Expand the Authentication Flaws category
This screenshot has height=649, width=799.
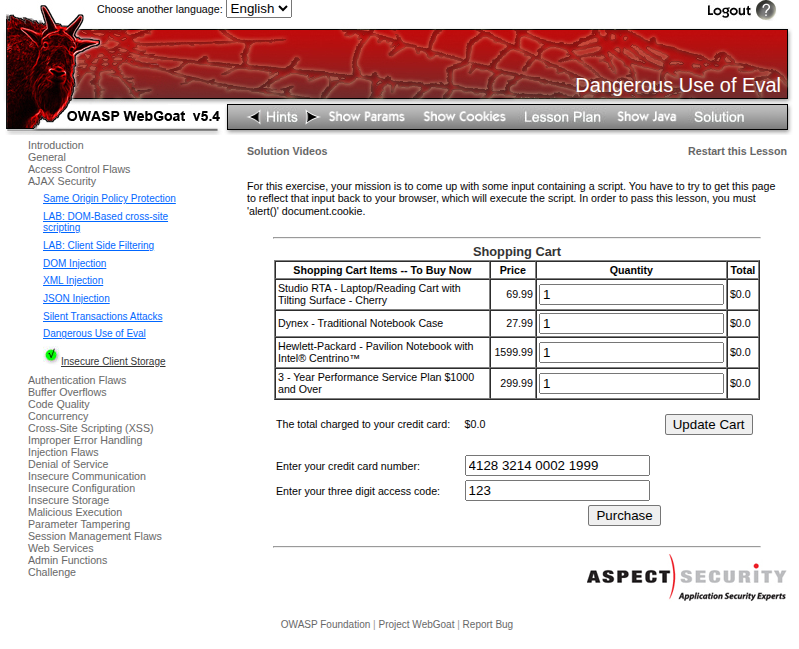77,380
